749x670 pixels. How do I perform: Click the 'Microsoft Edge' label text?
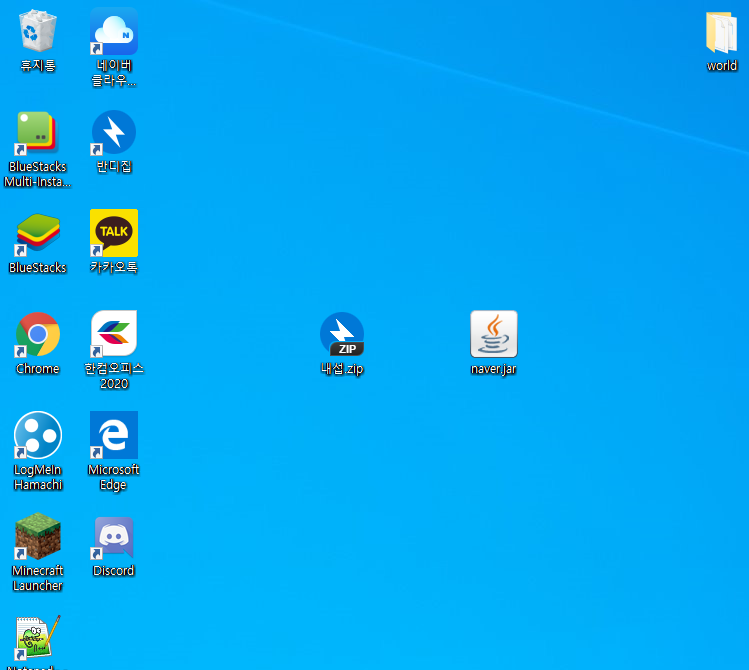(x=114, y=477)
